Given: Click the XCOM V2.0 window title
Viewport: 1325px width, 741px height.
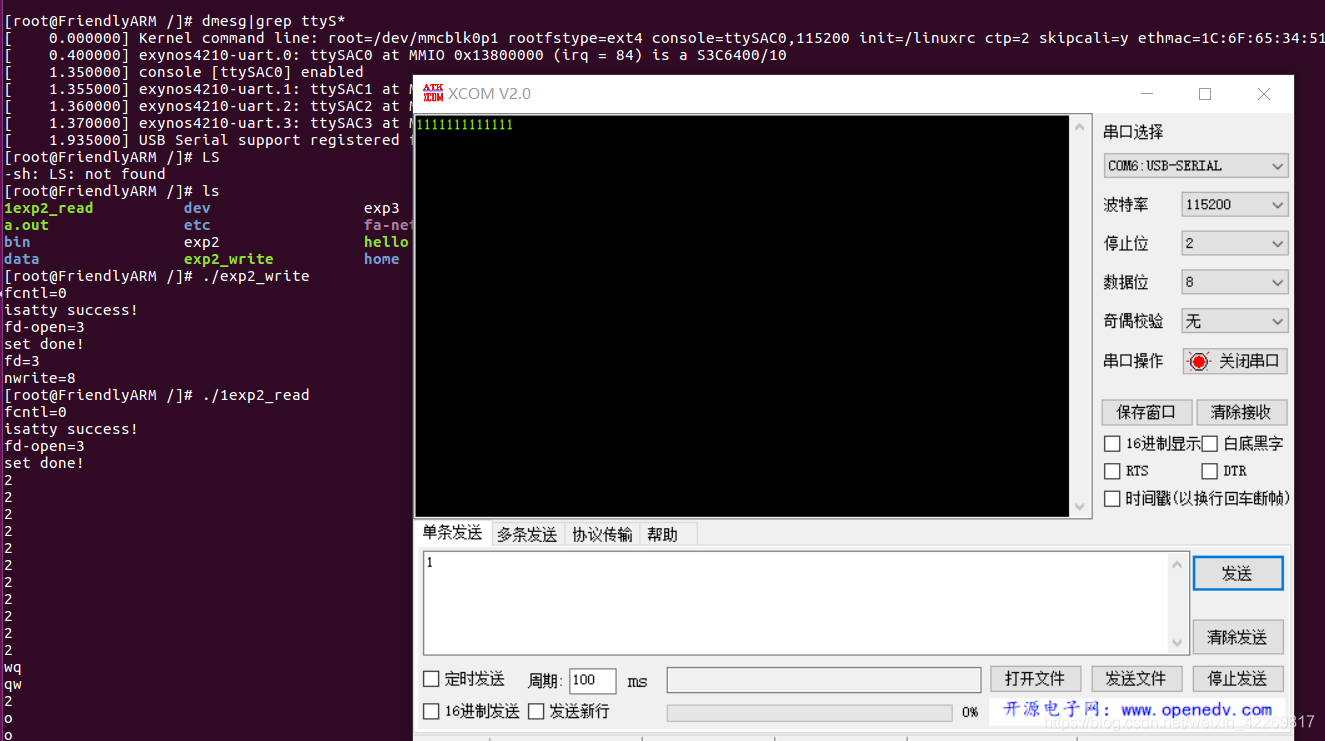Looking at the screenshot, I should 489,94.
